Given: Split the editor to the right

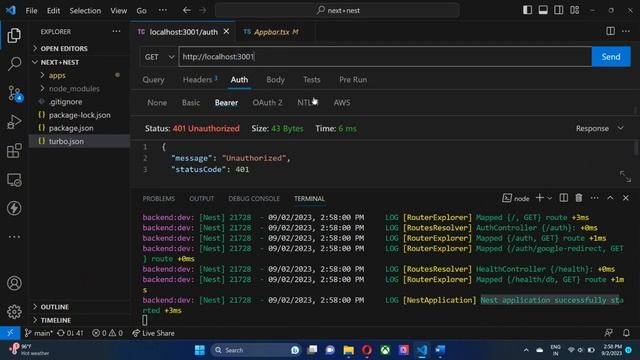Looking at the screenshot, I should coord(610,31).
